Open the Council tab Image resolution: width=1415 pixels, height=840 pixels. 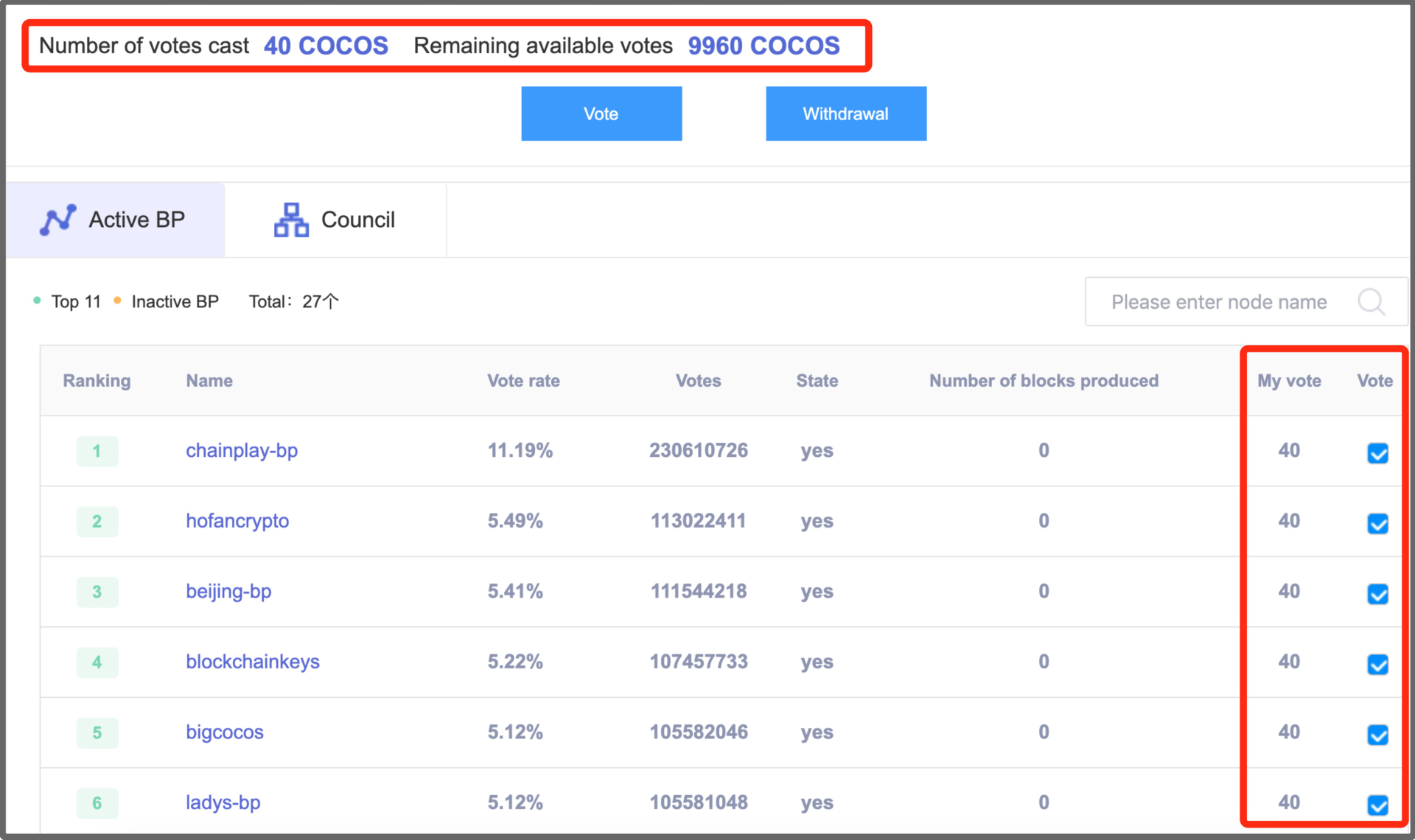335,220
